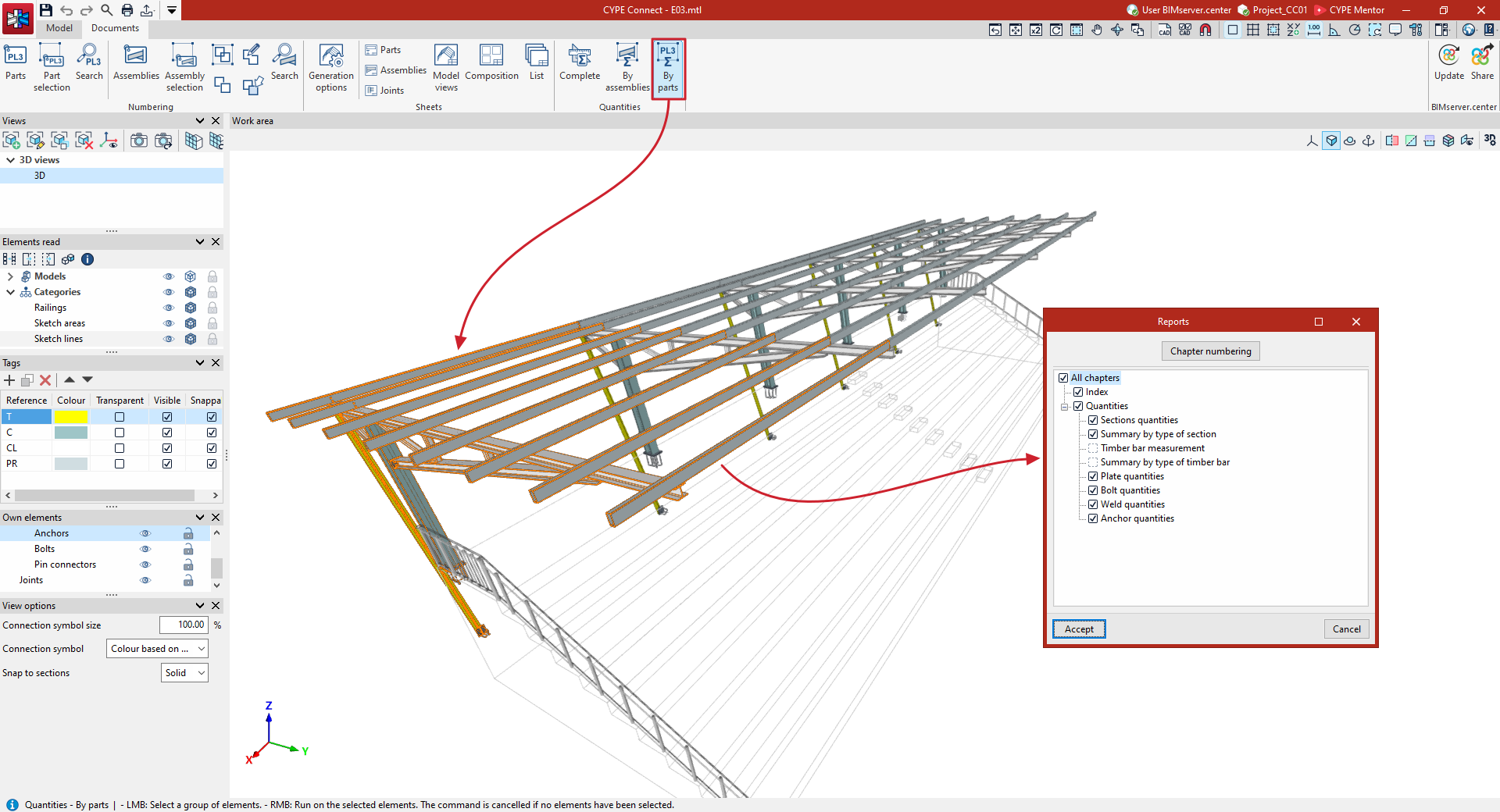This screenshot has height=812, width=1500.
Task: Open Project_CC01 link in title bar
Action: coord(1273,10)
